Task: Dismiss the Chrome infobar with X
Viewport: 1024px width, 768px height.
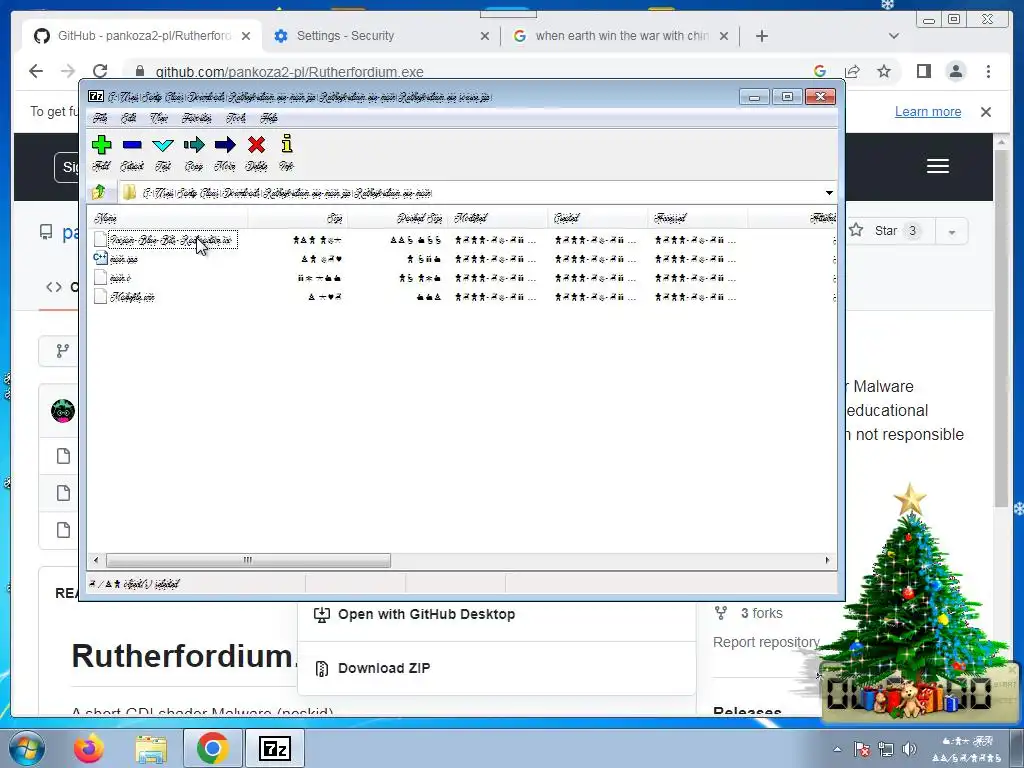Action: (985, 112)
